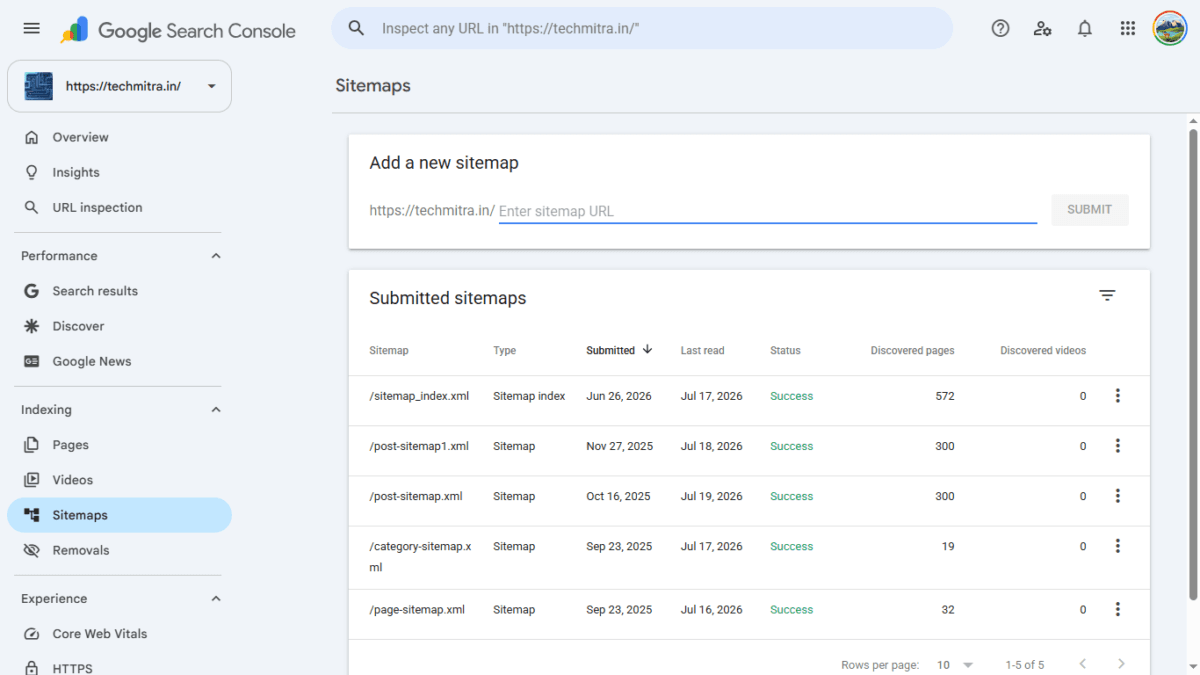Click the Google Search Console logo
1200x675 pixels.
178,30
